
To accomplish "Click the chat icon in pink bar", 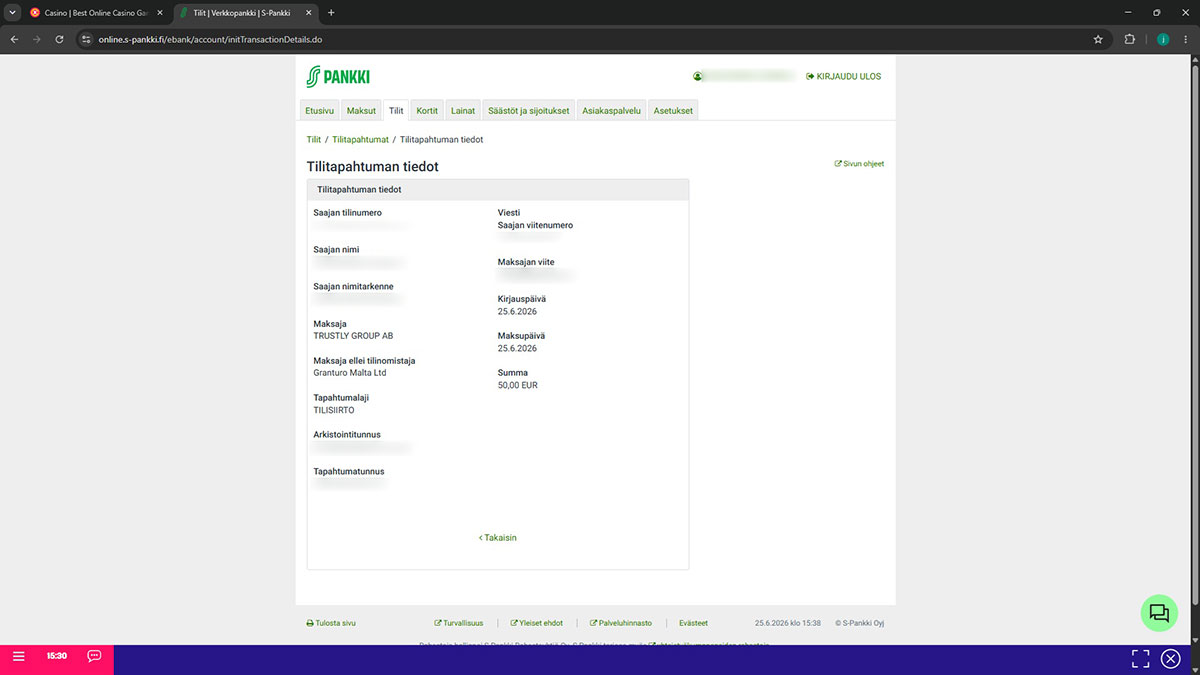I will pos(94,656).
